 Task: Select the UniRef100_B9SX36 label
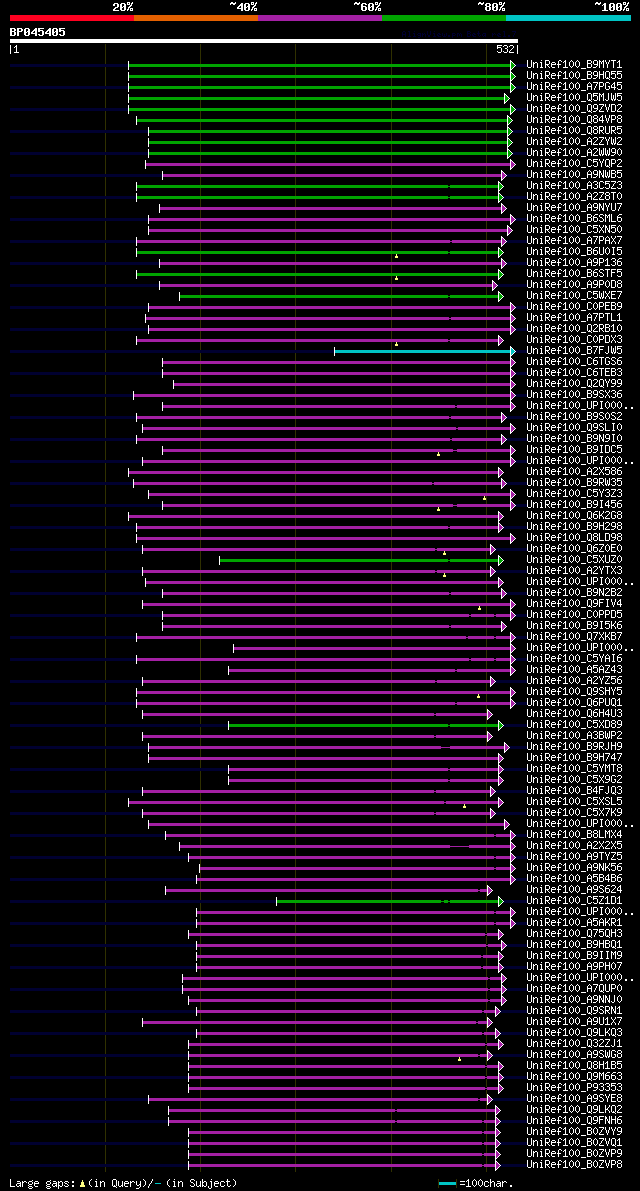point(574,395)
